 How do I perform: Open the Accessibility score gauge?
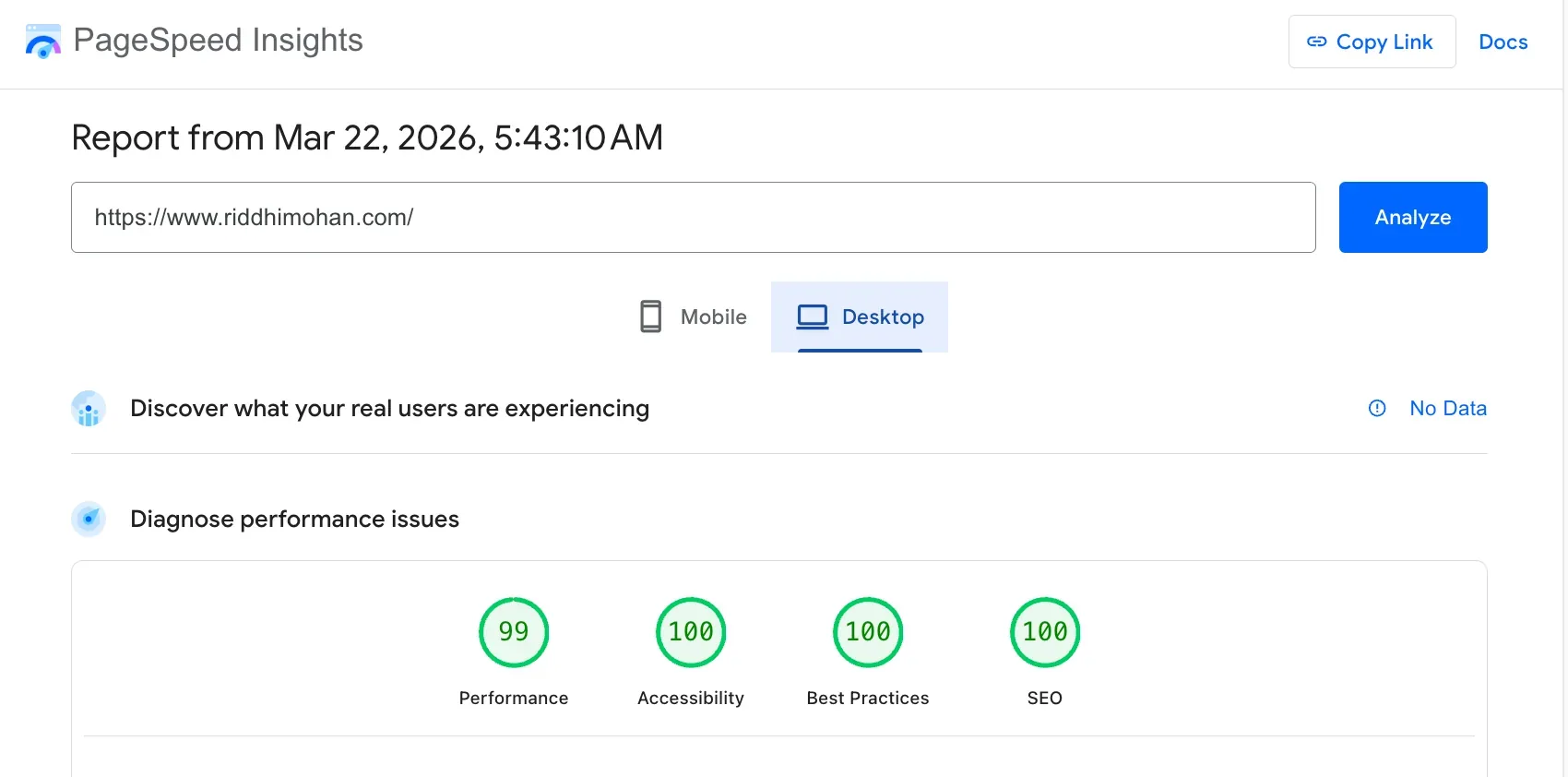click(x=691, y=632)
